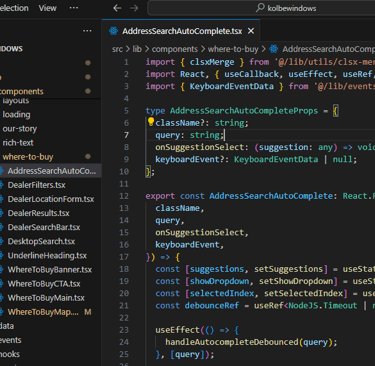The width and height of the screenshot is (375, 366).
Task: Click React icon beside DealerFilters.tsx
Action: [x=2, y=185]
